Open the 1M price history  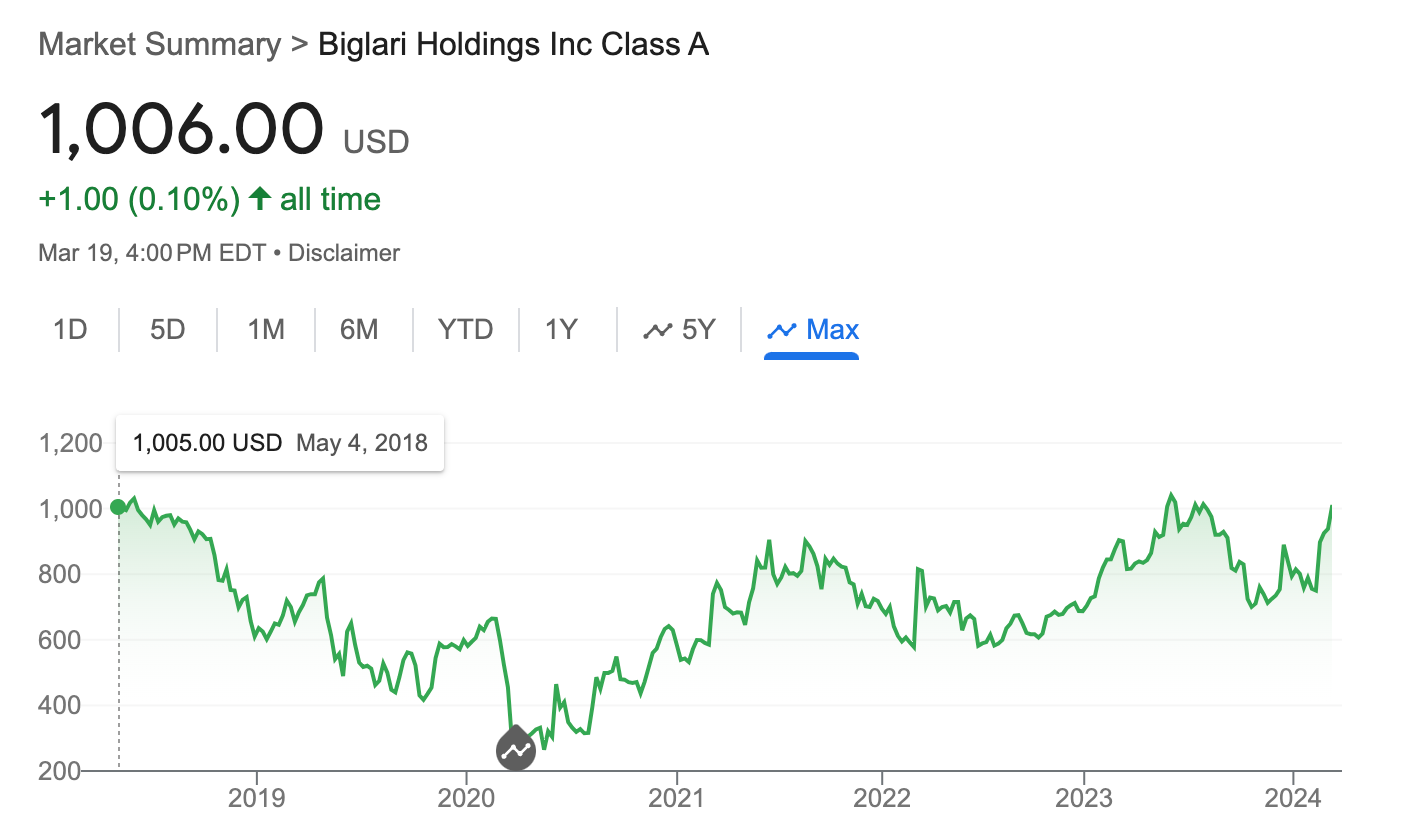tap(265, 328)
